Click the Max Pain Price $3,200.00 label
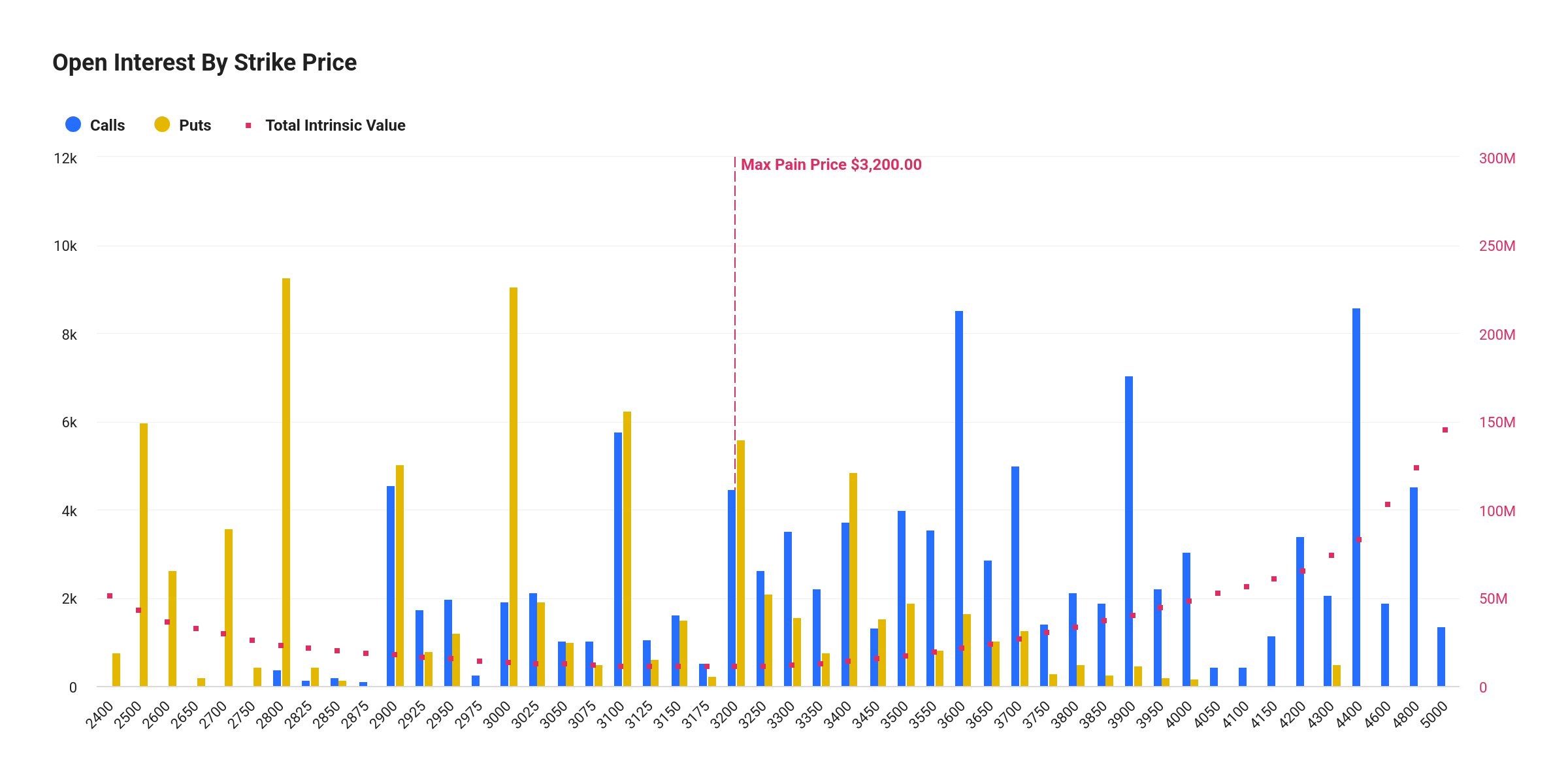Screen dimensions: 1568x784 click(831, 165)
